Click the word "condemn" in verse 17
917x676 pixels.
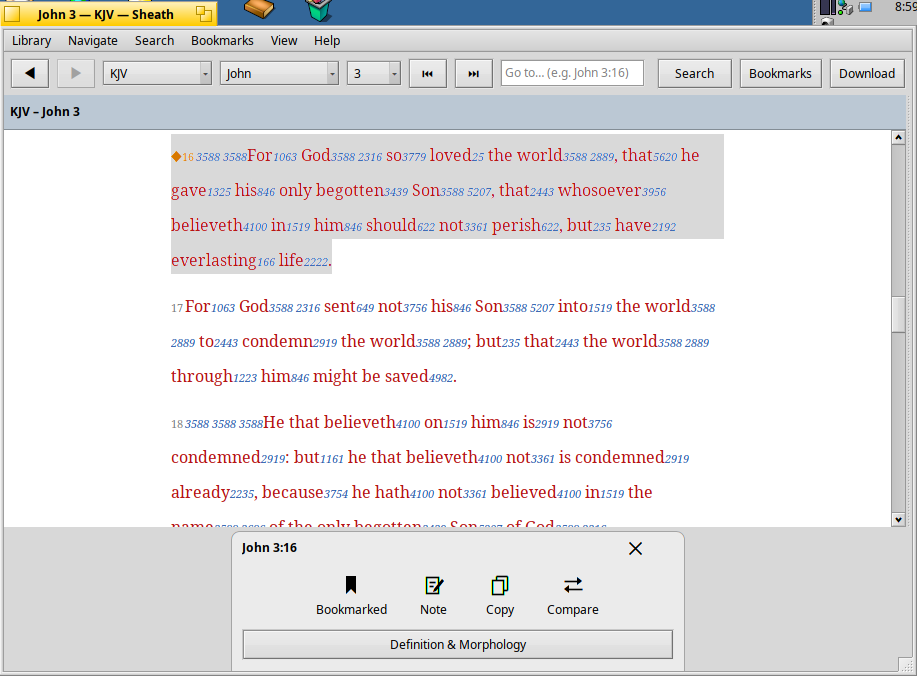point(277,341)
